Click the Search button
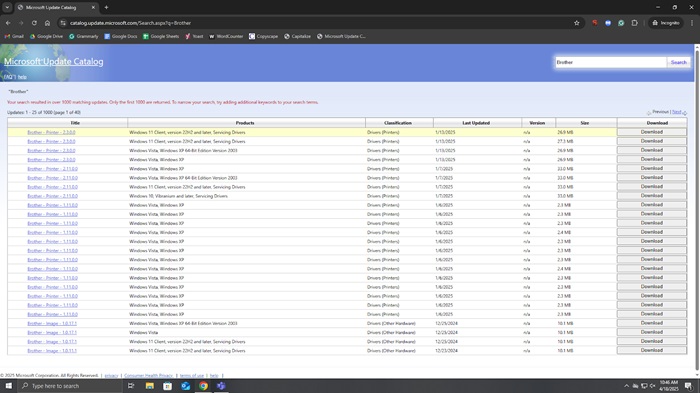 [x=678, y=62]
